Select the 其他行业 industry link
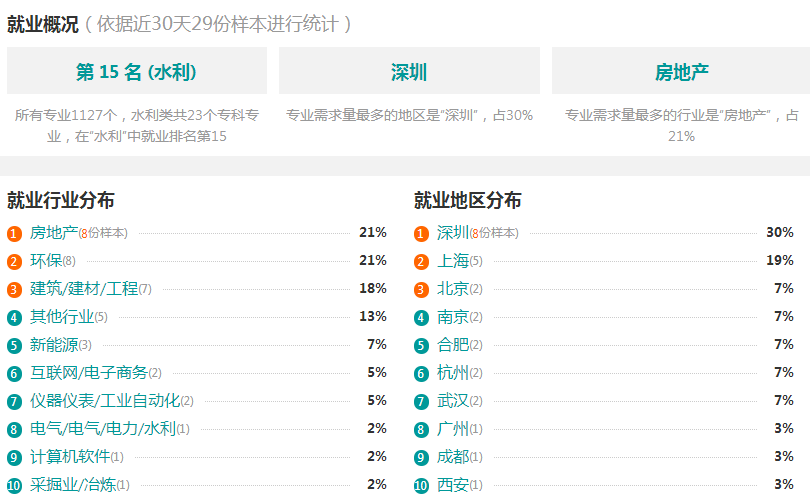This screenshot has width=810, height=503. (62, 317)
